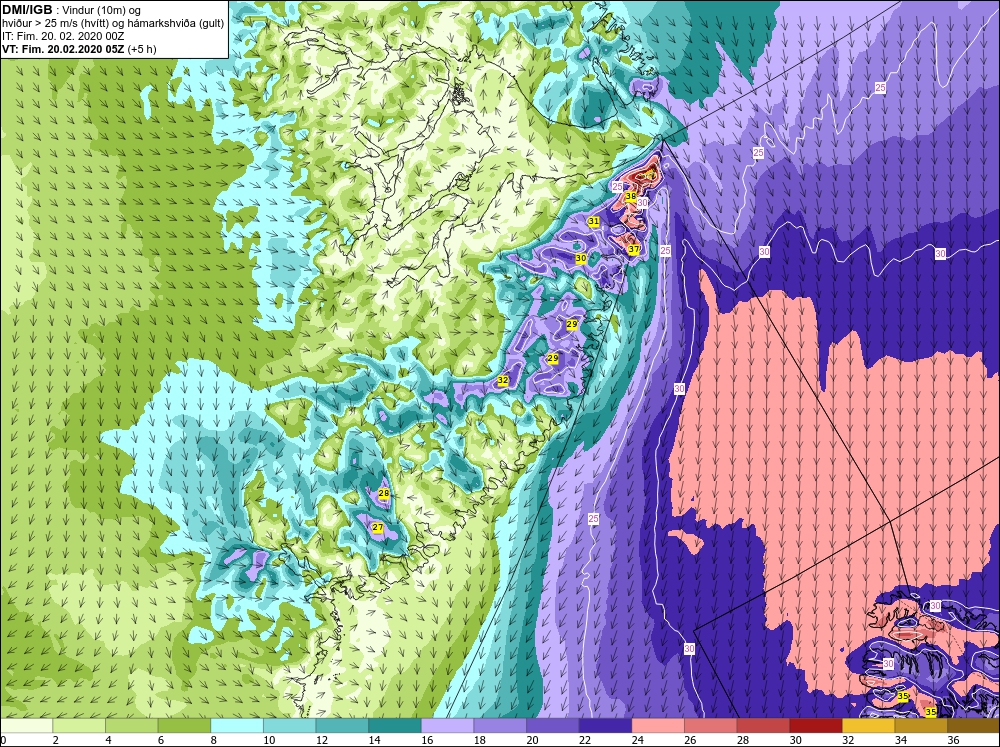Click the legend scale value 12
Screen dimensions: 1000x747
pos(322,740)
